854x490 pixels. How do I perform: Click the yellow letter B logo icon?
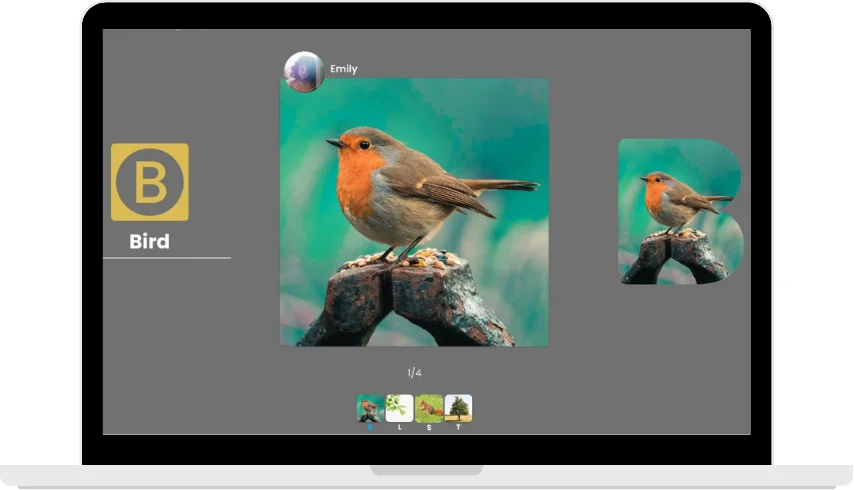[x=149, y=182]
